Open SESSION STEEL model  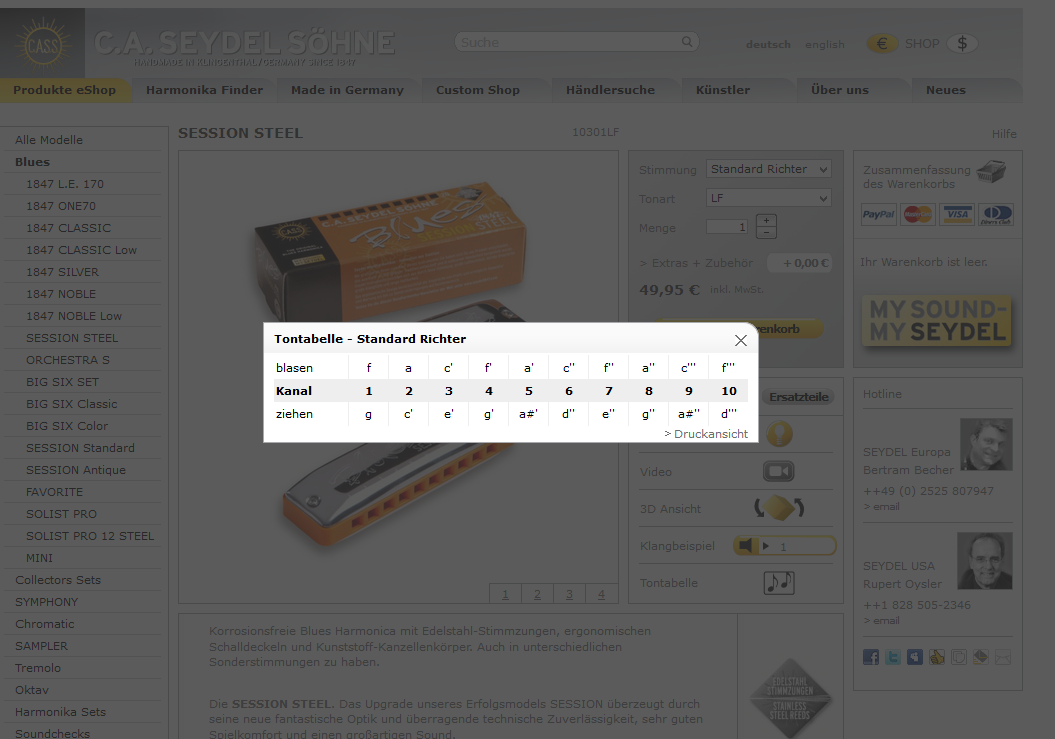[x=72, y=338]
